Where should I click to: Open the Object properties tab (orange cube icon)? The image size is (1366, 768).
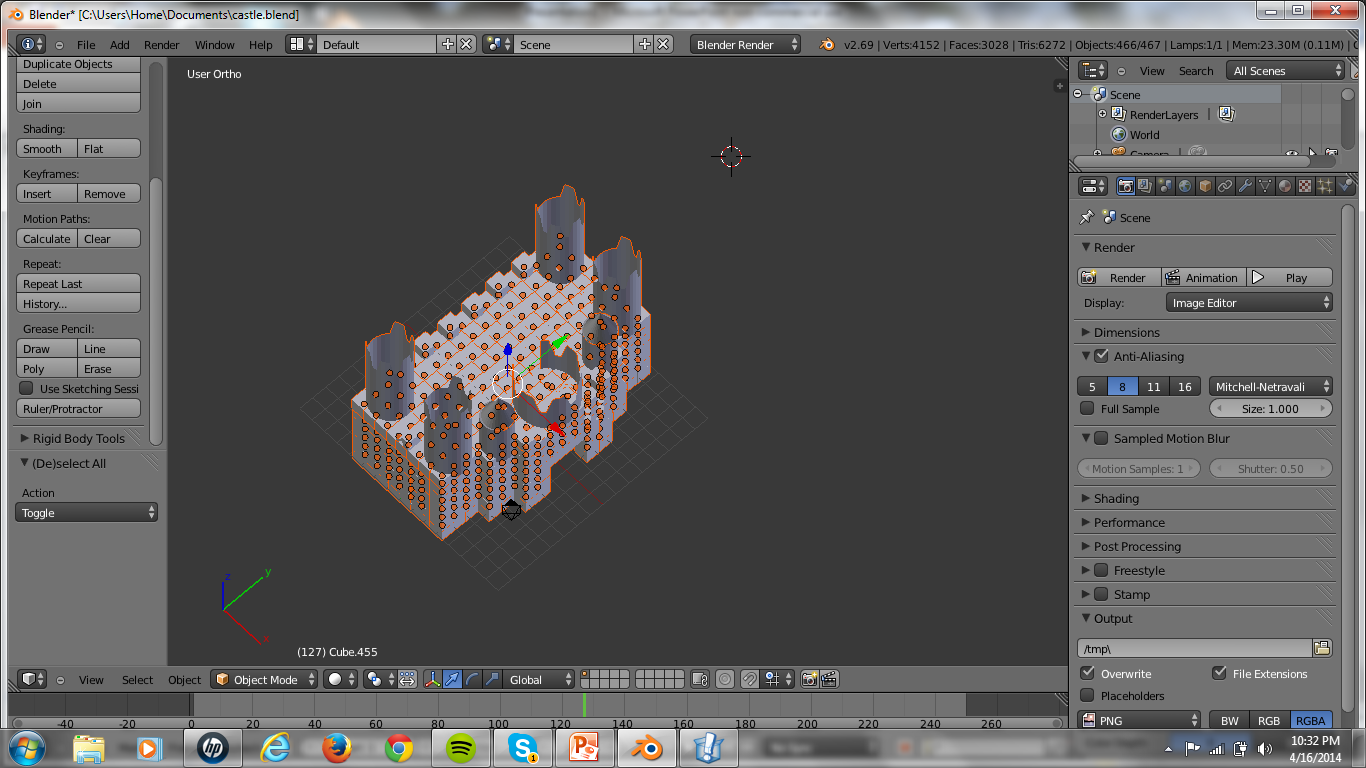pyautogui.click(x=1205, y=185)
